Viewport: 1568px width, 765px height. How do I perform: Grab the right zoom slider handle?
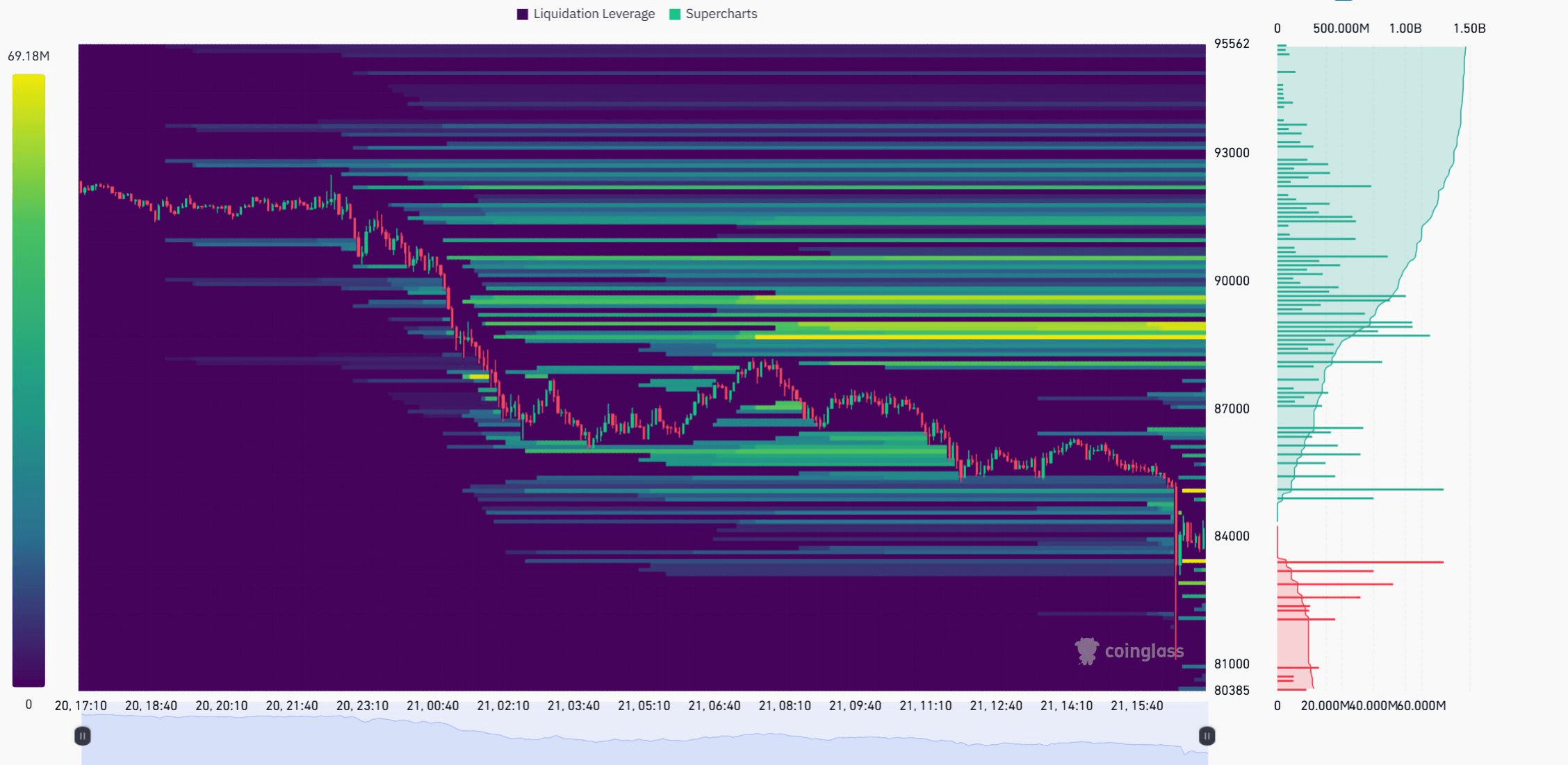(1207, 736)
